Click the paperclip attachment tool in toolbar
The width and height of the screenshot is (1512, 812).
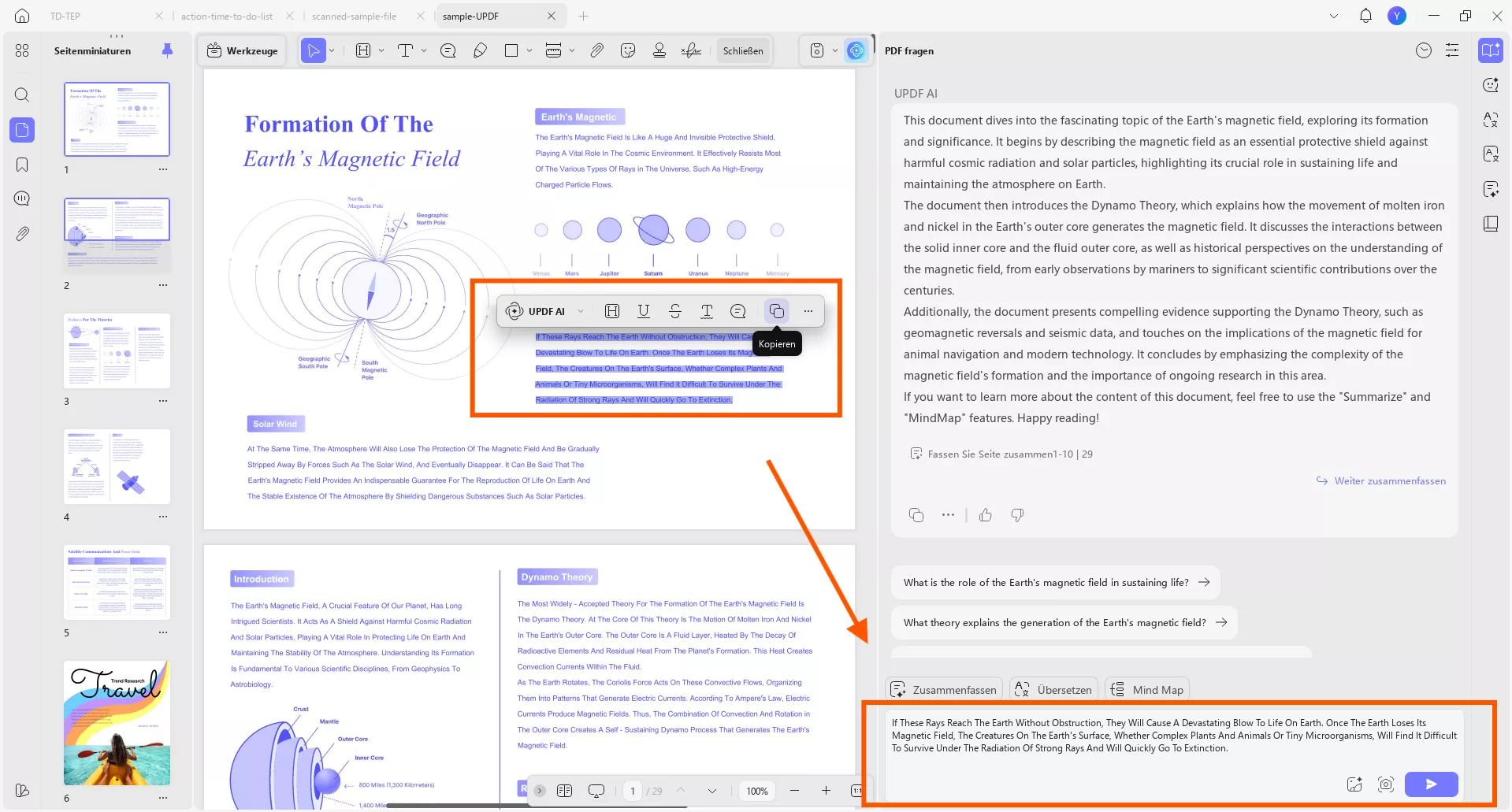click(597, 50)
